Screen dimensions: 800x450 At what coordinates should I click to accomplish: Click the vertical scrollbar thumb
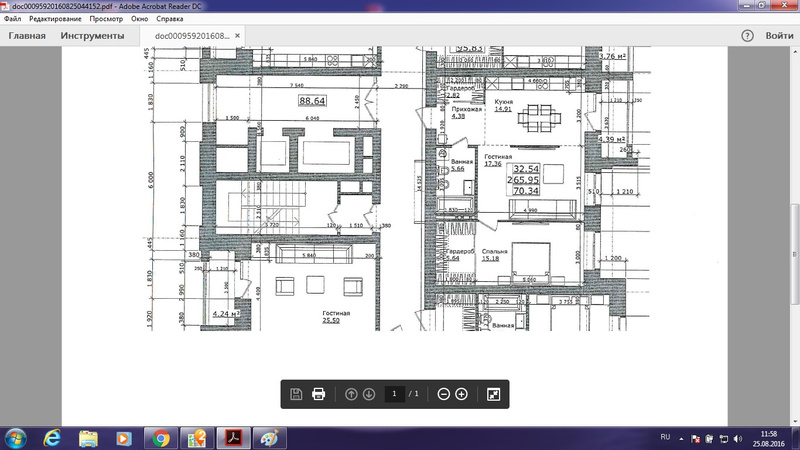pos(794,254)
